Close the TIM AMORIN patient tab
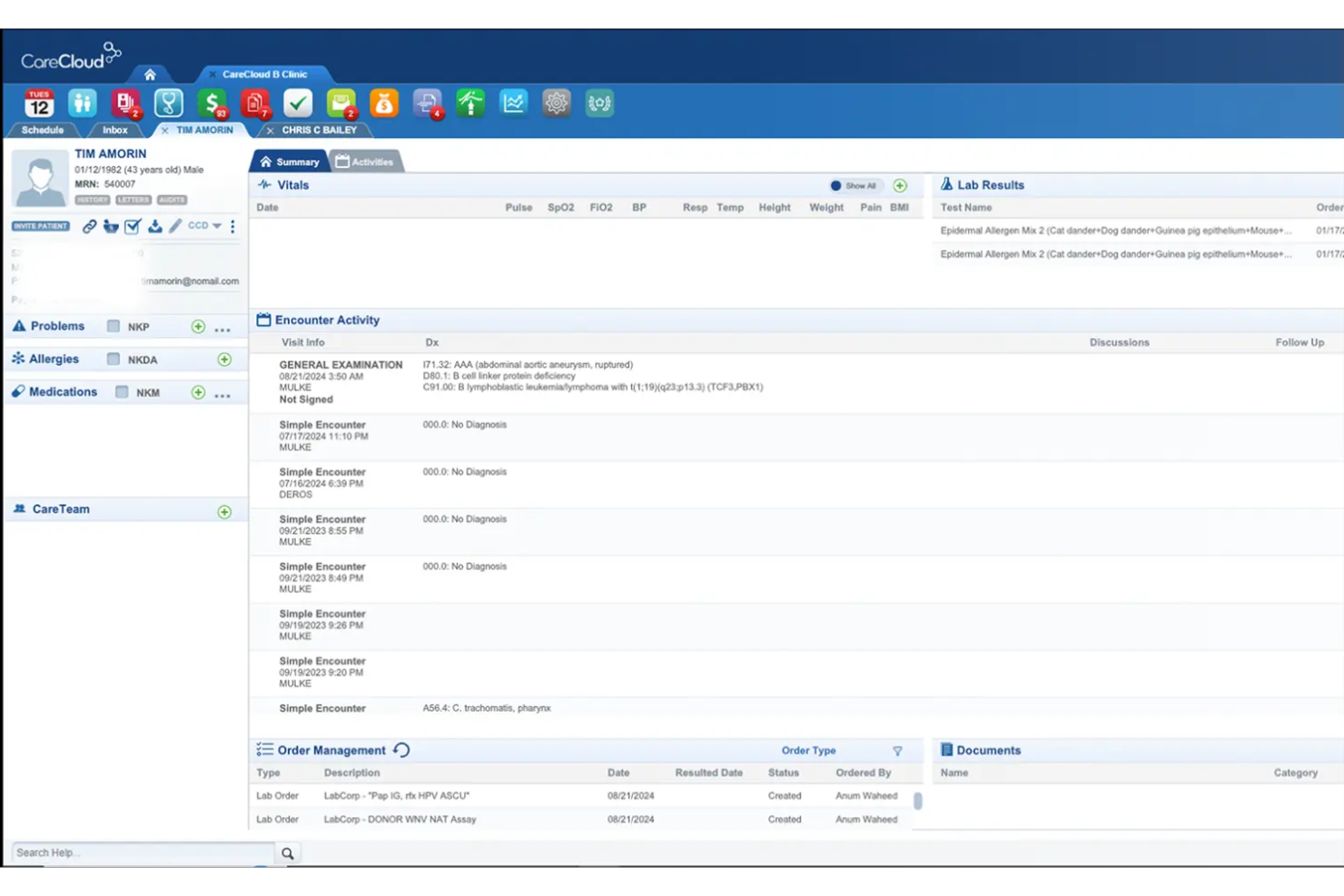This screenshot has width=1344, height=896. [x=164, y=131]
